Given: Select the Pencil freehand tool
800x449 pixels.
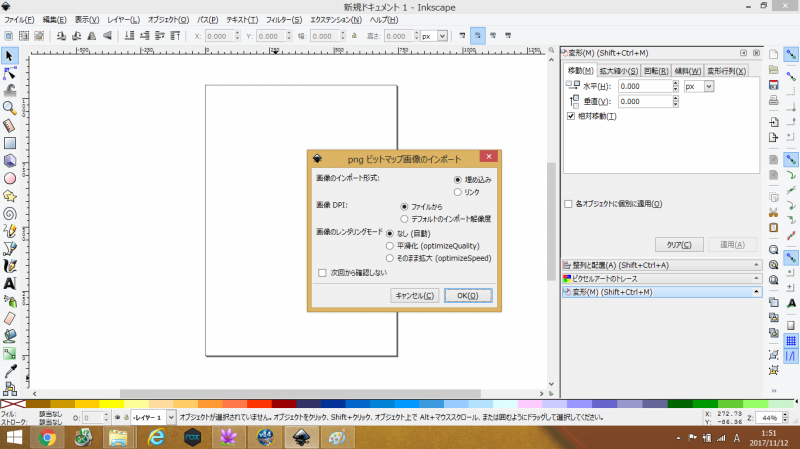Looking at the screenshot, I should point(9,231).
